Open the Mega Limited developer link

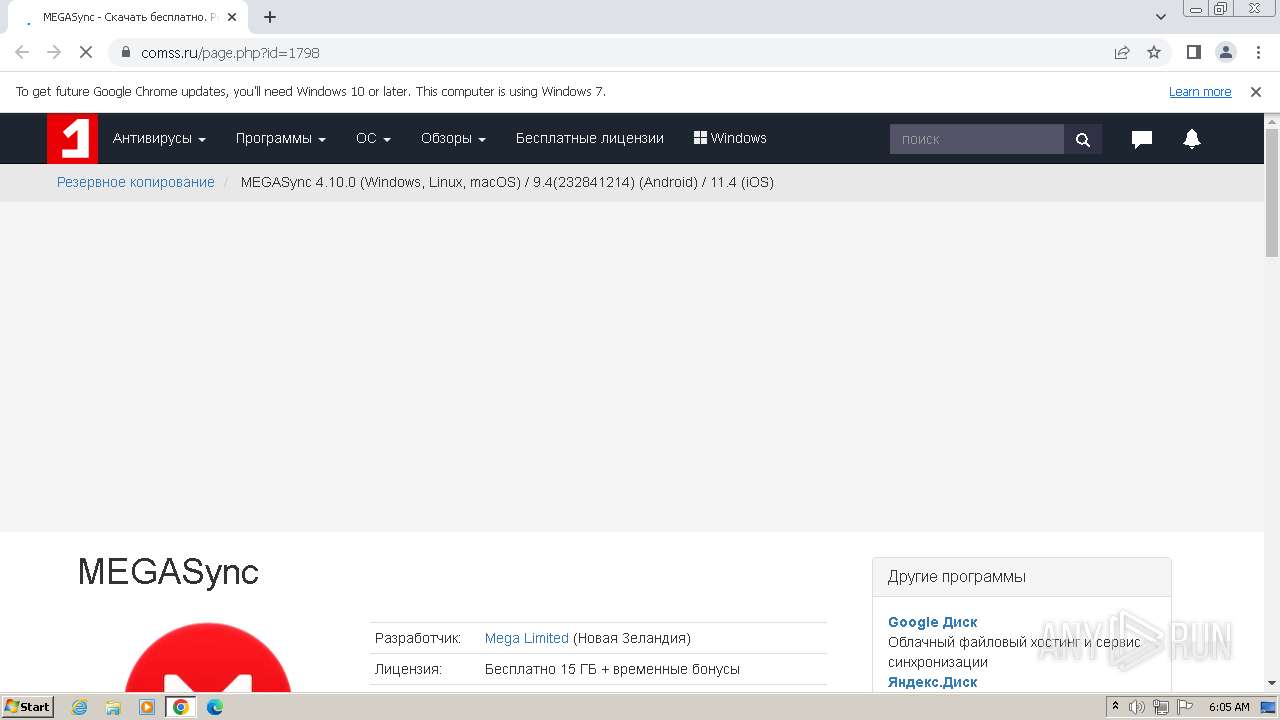click(x=527, y=638)
